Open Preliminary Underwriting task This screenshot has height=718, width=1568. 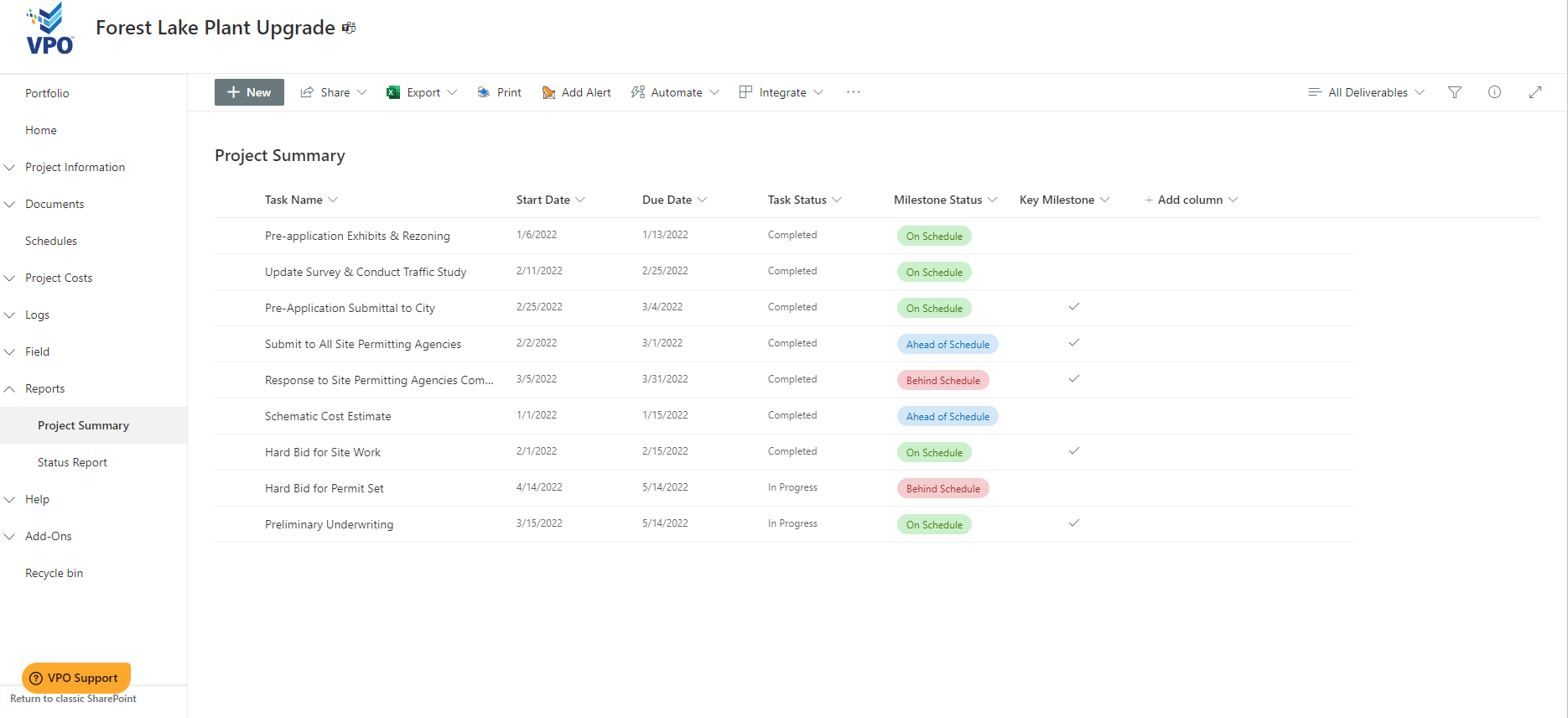coord(329,524)
